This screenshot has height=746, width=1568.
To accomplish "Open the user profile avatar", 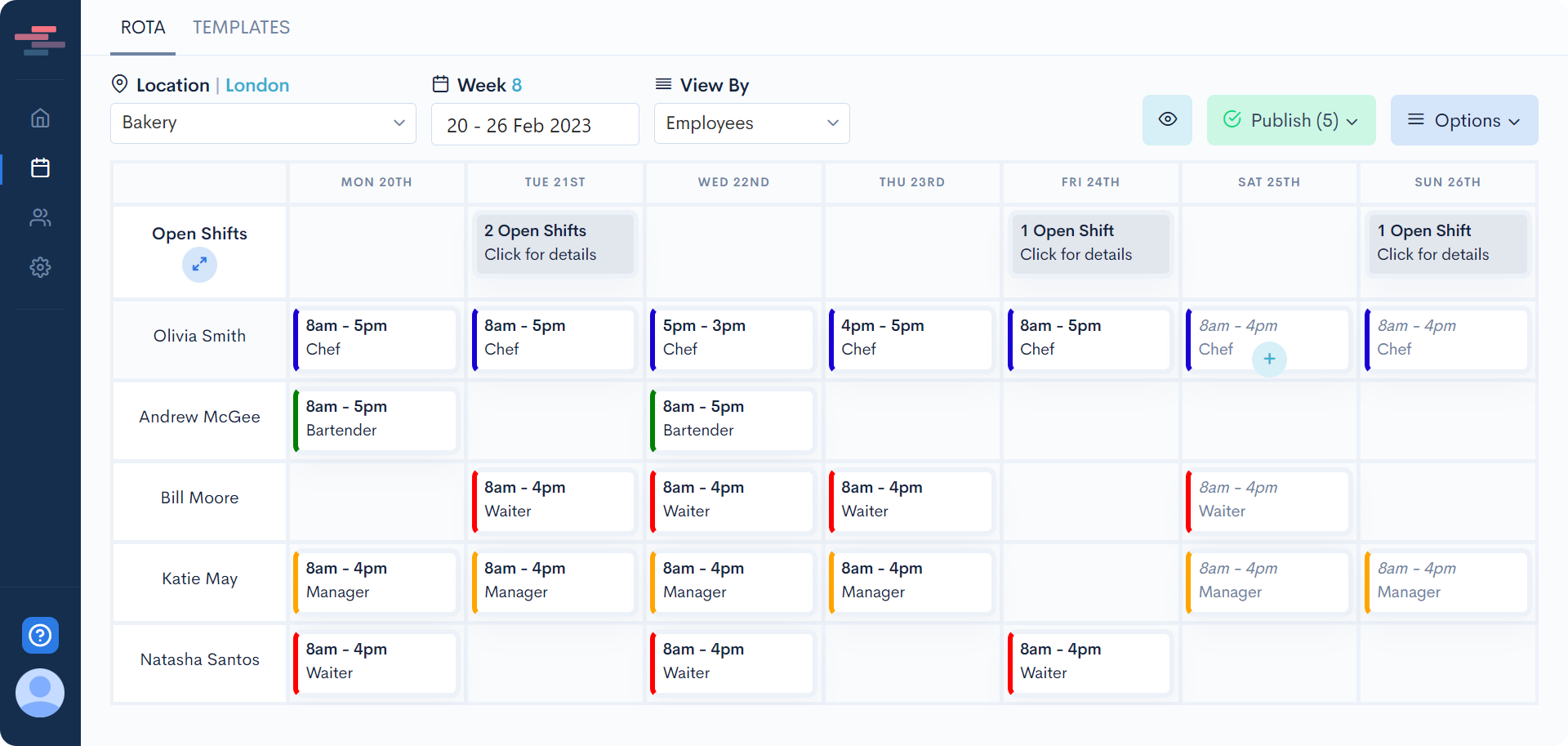I will (40, 693).
